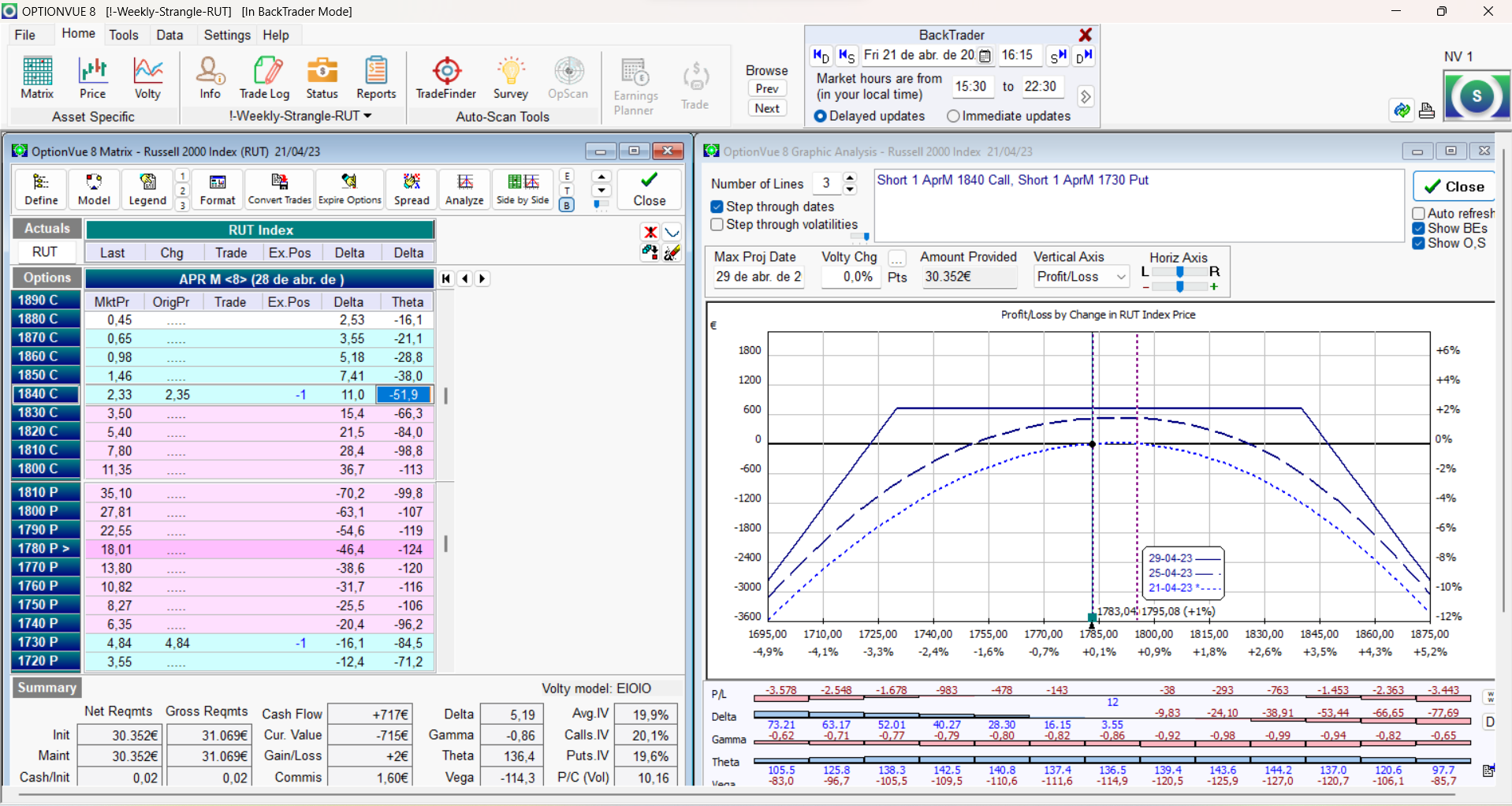The width and height of the screenshot is (1512, 806).
Task: Open the Settings menu
Action: point(227,35)
